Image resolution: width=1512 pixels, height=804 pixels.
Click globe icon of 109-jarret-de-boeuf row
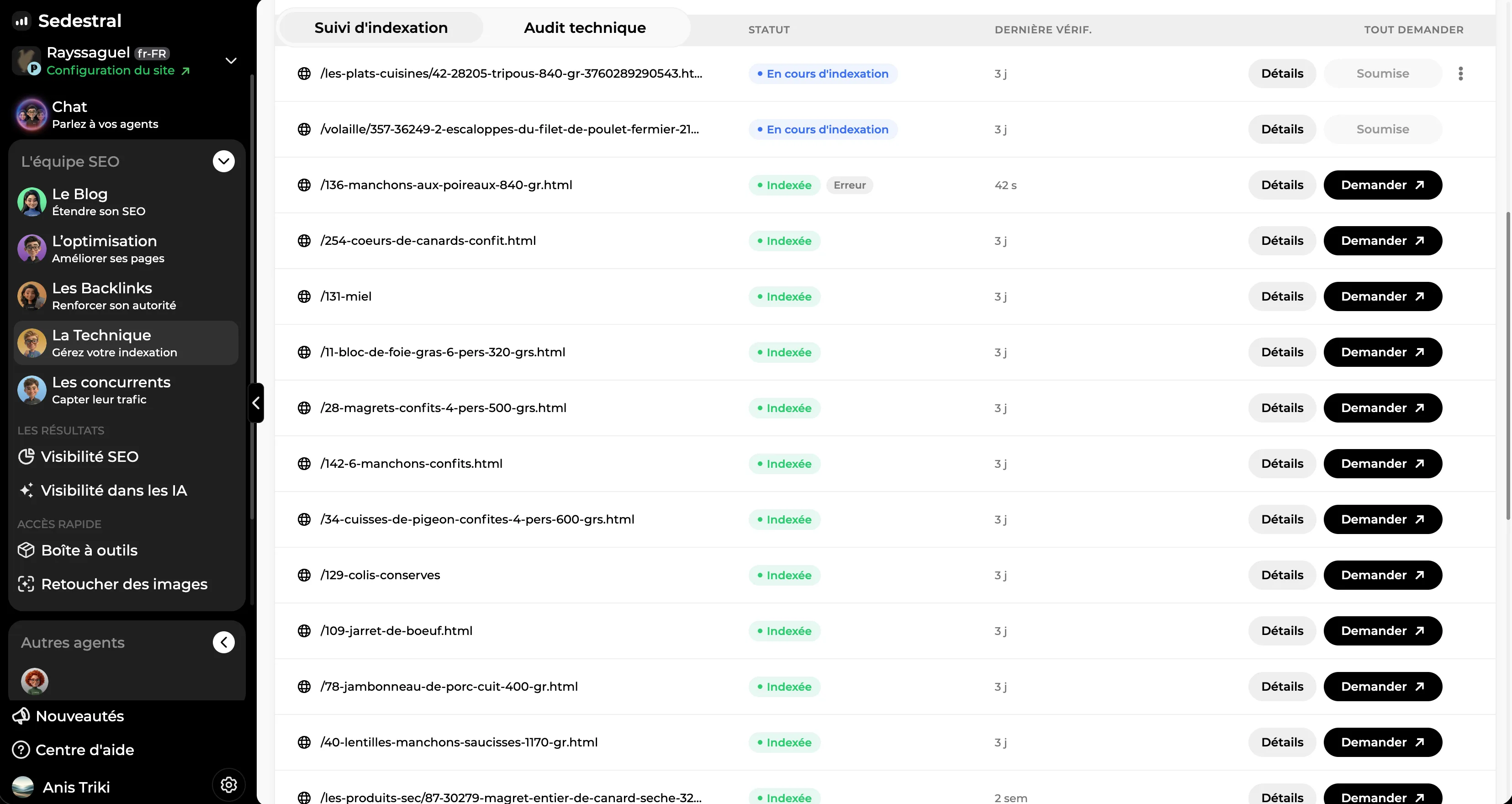click(304, 631)
